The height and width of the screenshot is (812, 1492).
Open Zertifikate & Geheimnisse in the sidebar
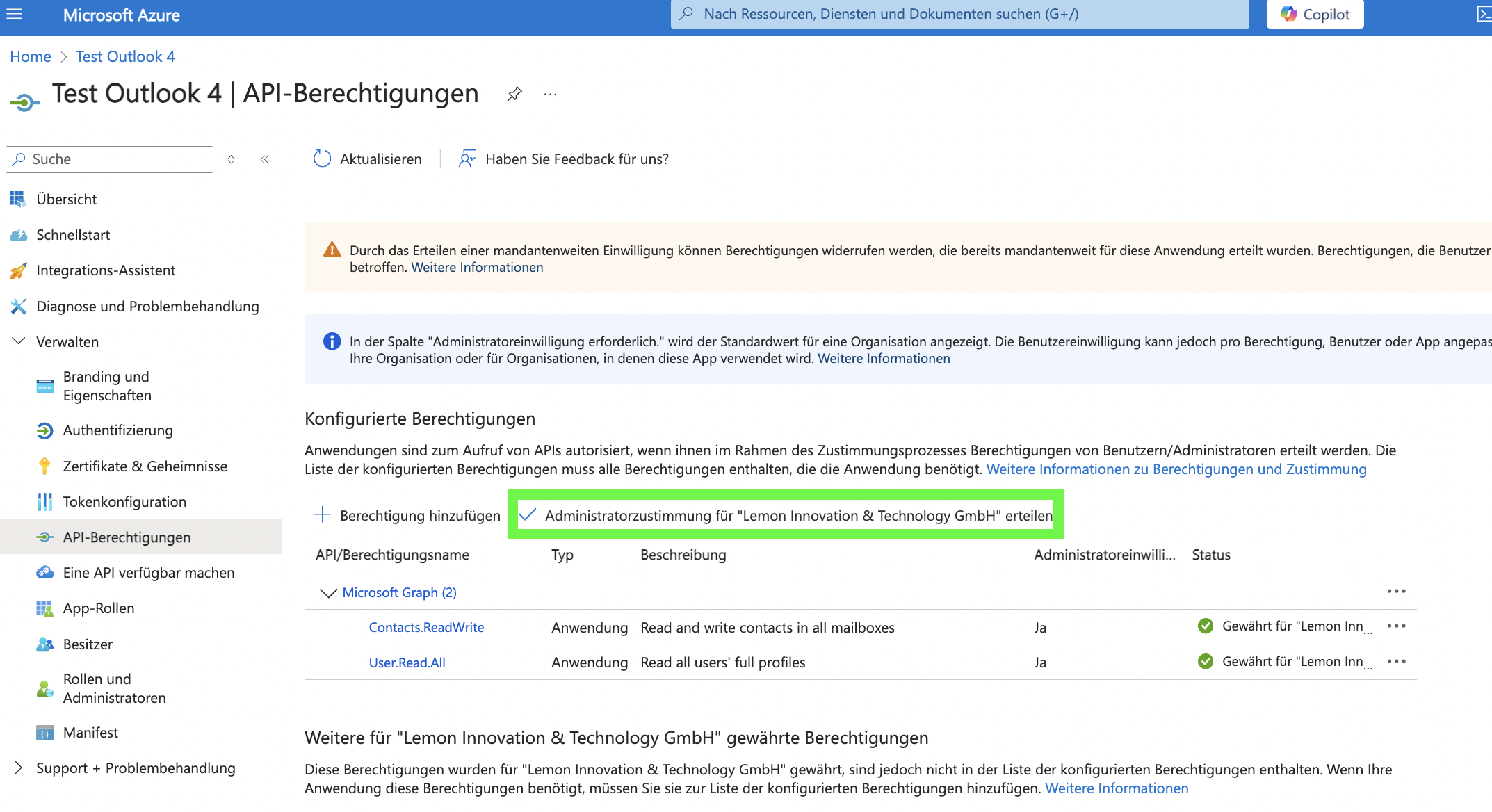click(145, 466)
